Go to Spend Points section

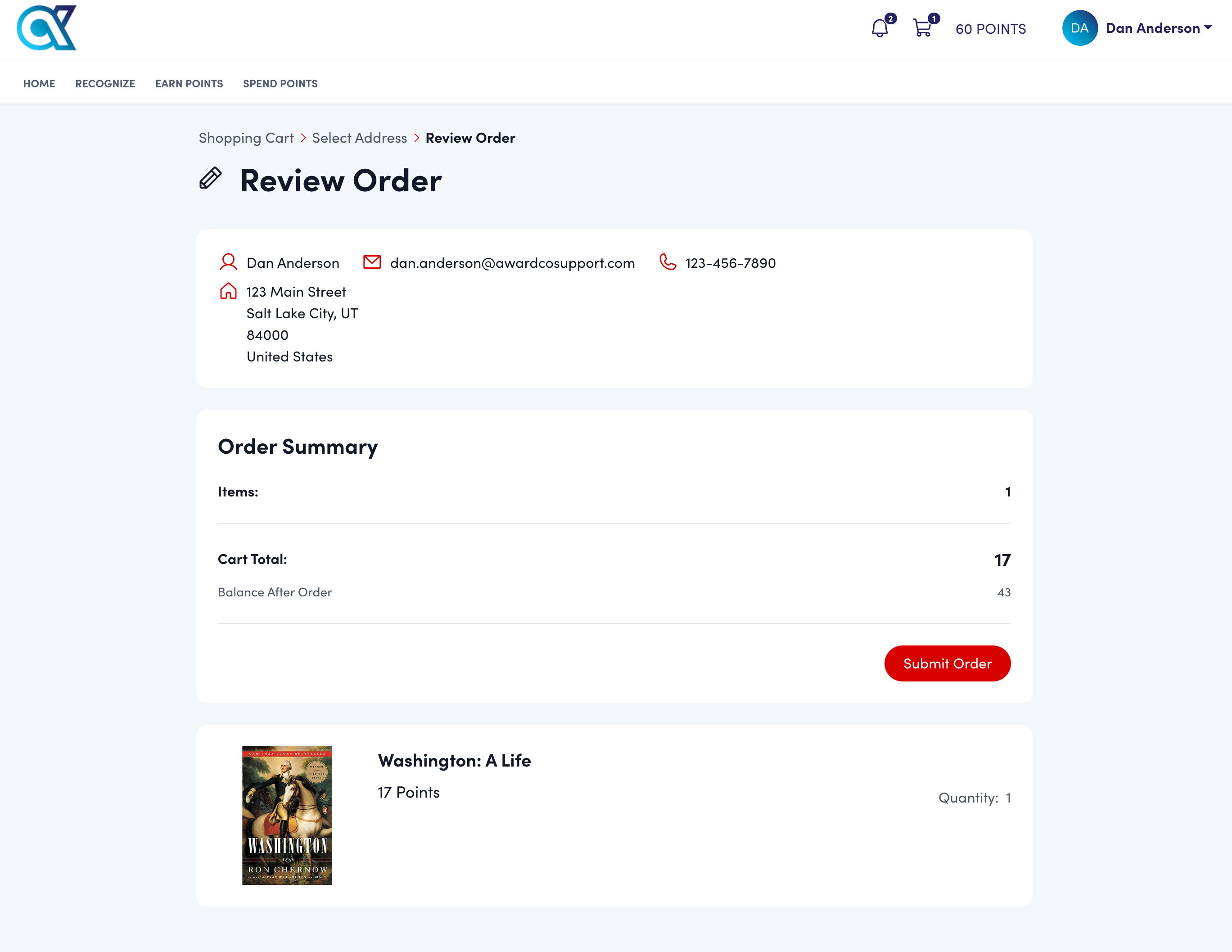280,83
